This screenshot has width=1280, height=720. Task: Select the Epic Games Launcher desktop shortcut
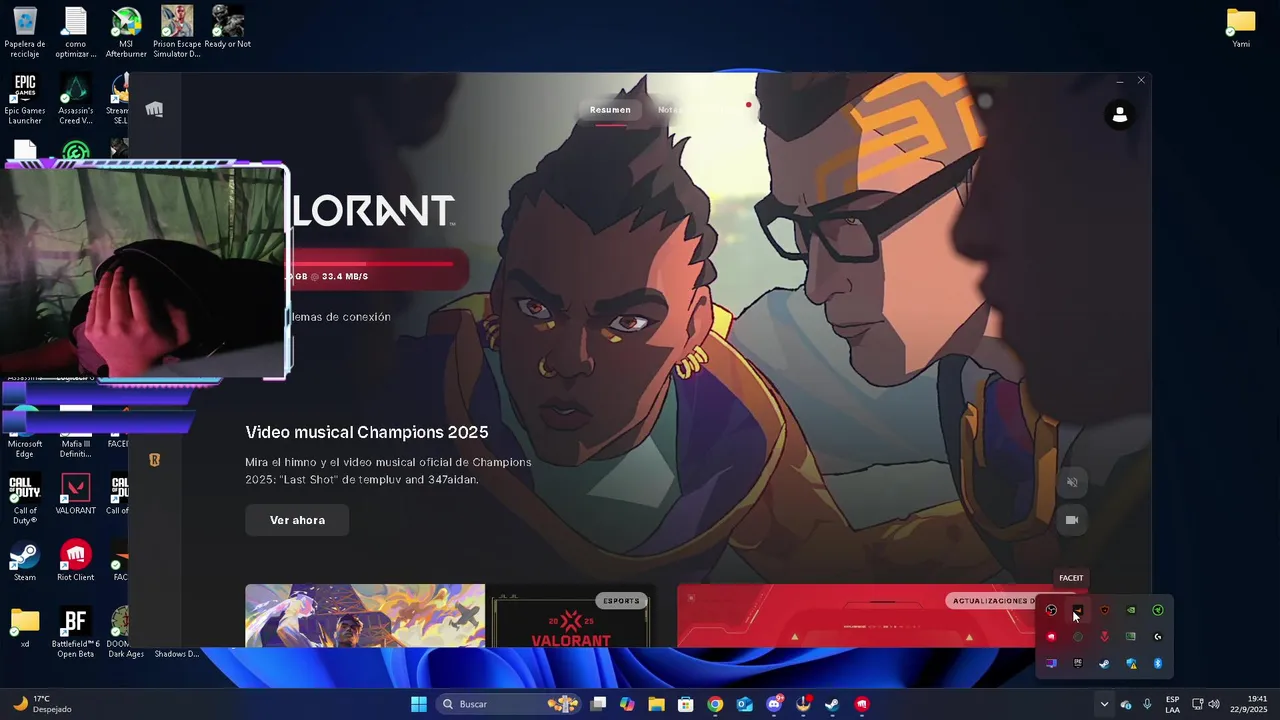(x=25, y=99)
